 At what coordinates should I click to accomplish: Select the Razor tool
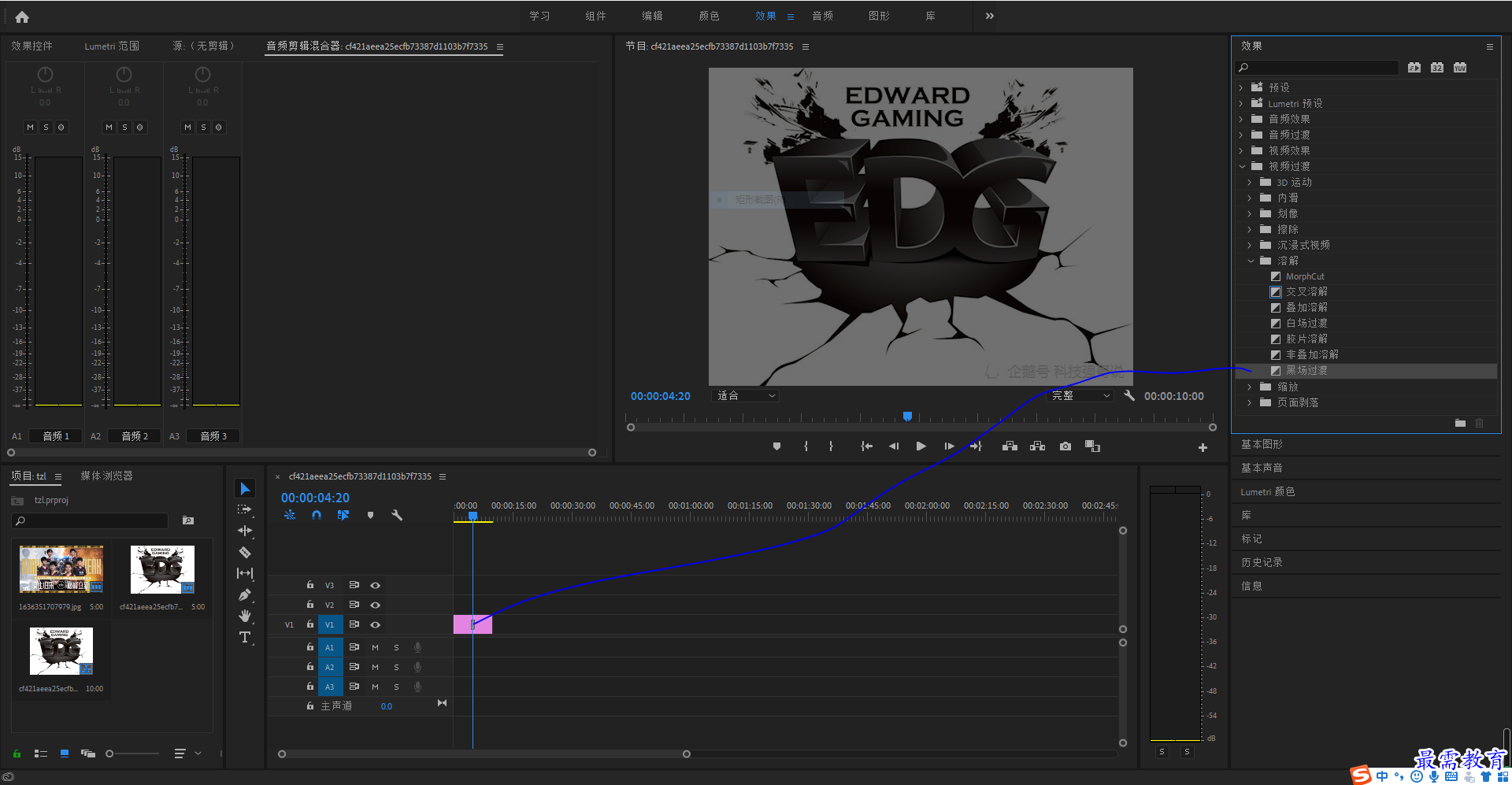(245, 552)
